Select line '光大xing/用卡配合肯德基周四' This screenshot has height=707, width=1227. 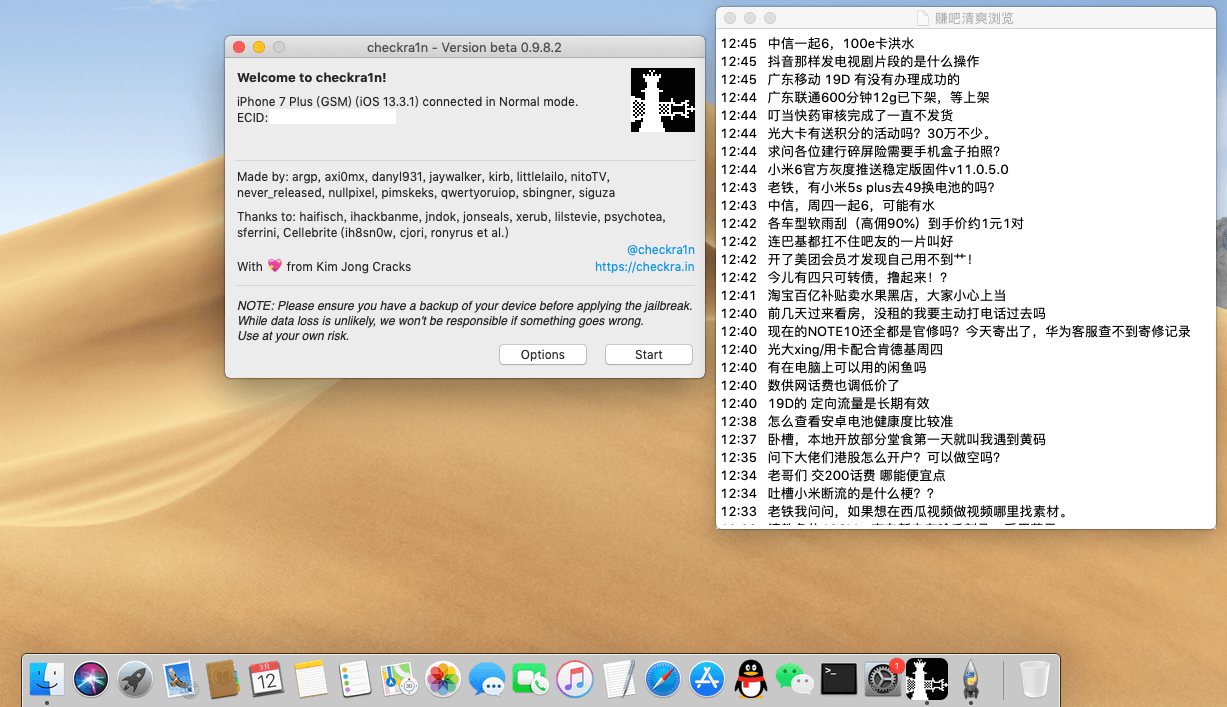coord(855,350)
